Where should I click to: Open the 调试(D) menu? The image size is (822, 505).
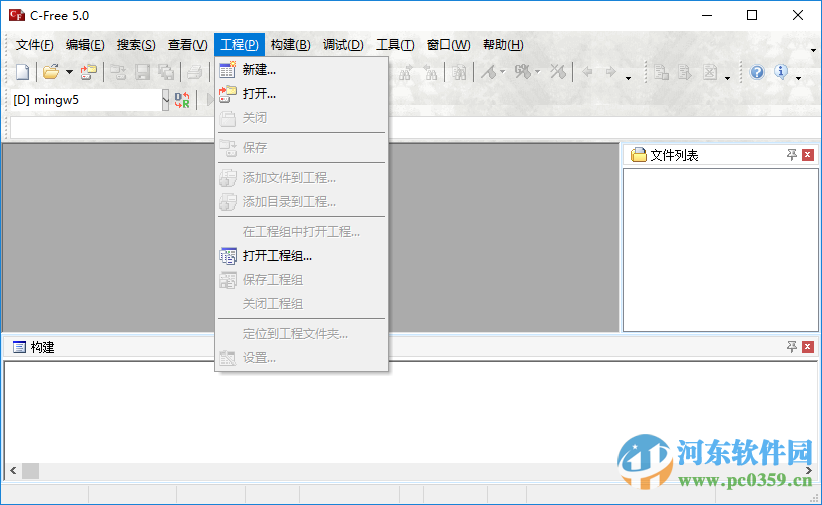[x=343, y=45]
